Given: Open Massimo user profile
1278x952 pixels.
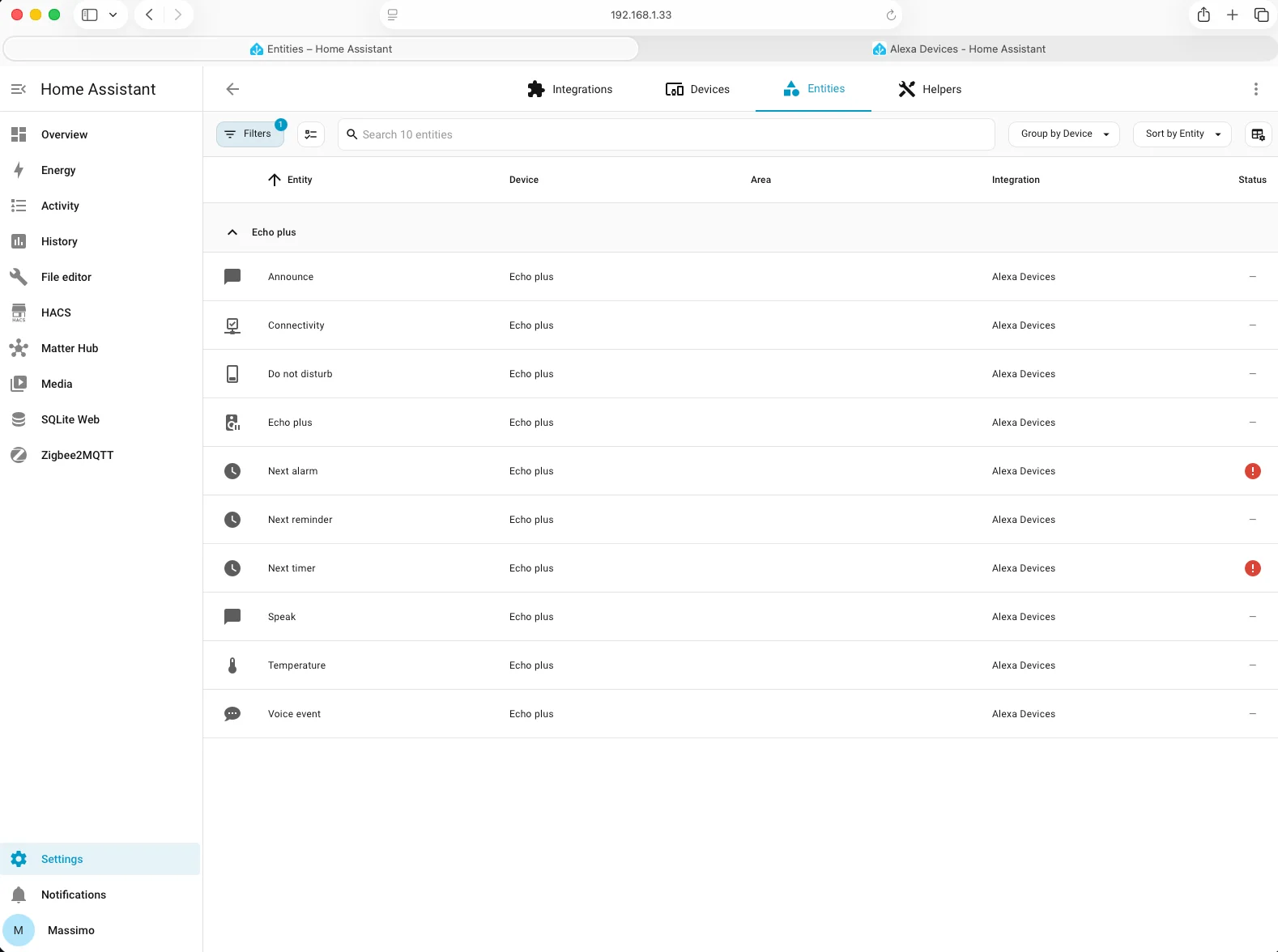Looking at the screenshot, I should [100, 930].
